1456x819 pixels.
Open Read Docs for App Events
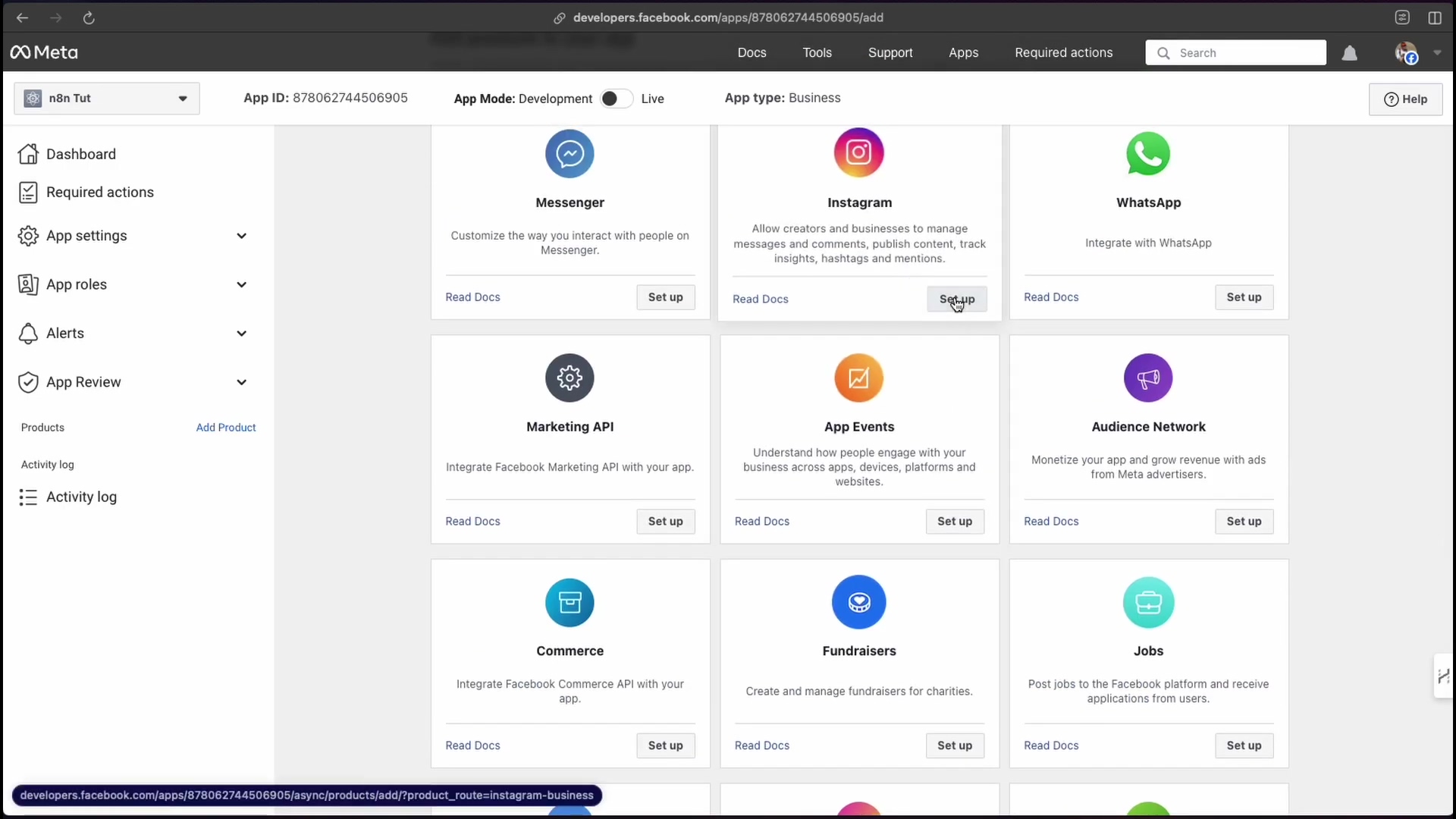pyautogui.click(x=761, y=521)
